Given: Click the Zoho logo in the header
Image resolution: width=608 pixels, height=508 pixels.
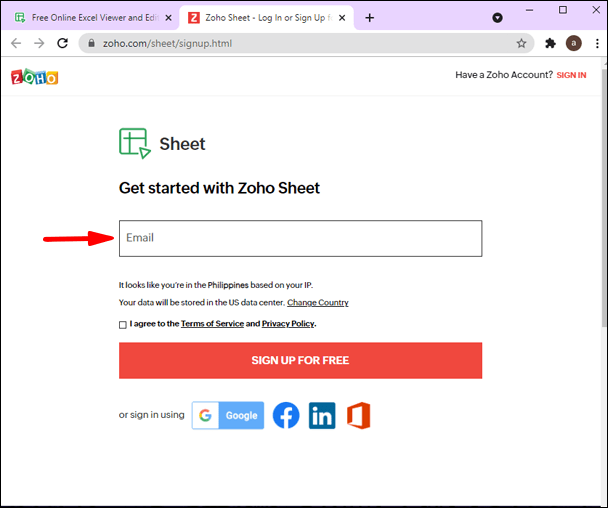Looking at the screenshot, I should point(35,77).
